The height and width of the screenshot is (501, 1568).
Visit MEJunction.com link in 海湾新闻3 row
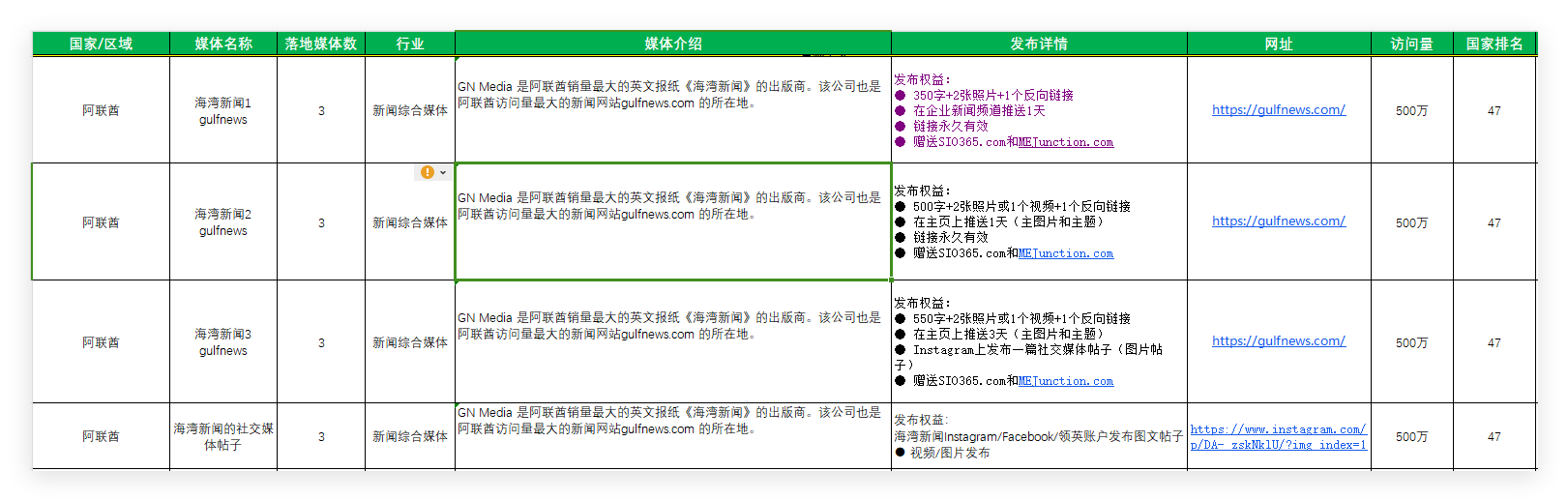coord(1065,381)
